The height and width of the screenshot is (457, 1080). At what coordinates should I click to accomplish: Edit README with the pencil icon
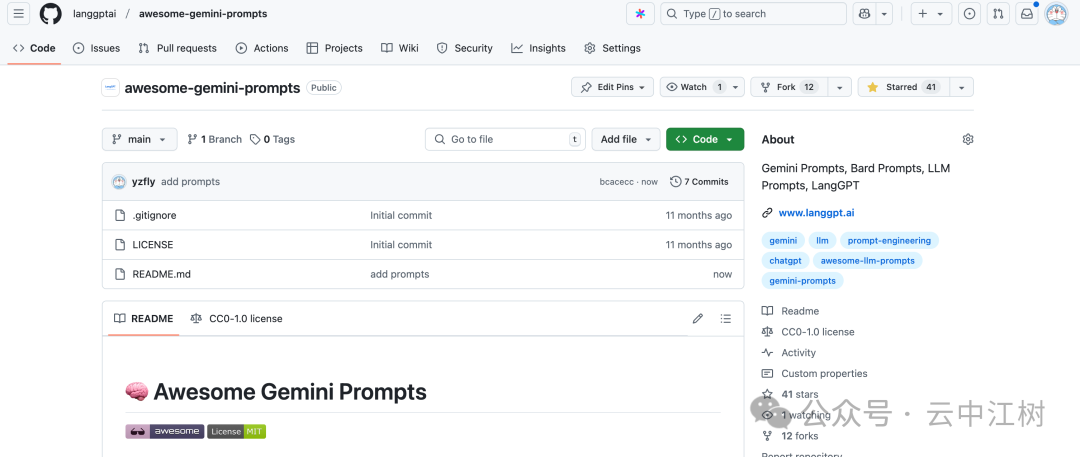[698, 319]
